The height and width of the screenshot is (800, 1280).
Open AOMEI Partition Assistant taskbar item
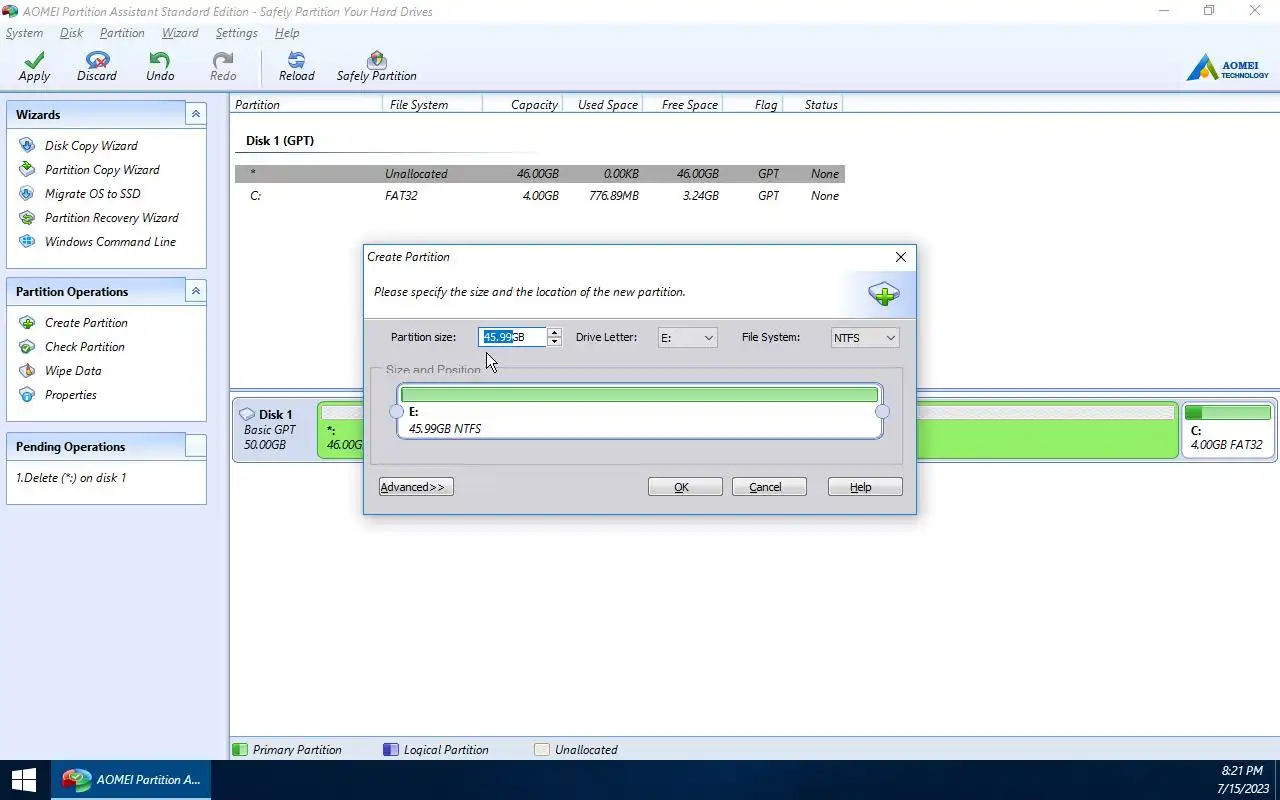(x=131, y=780)
